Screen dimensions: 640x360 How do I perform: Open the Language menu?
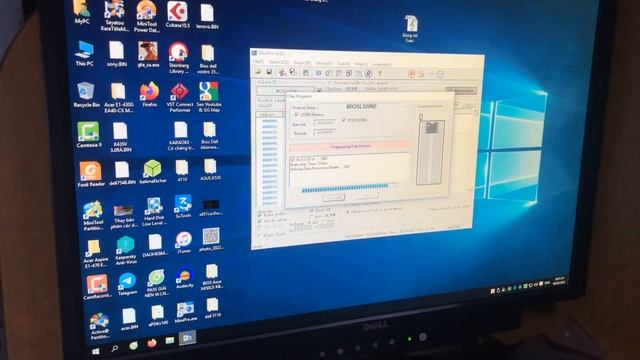click(382, 64)
